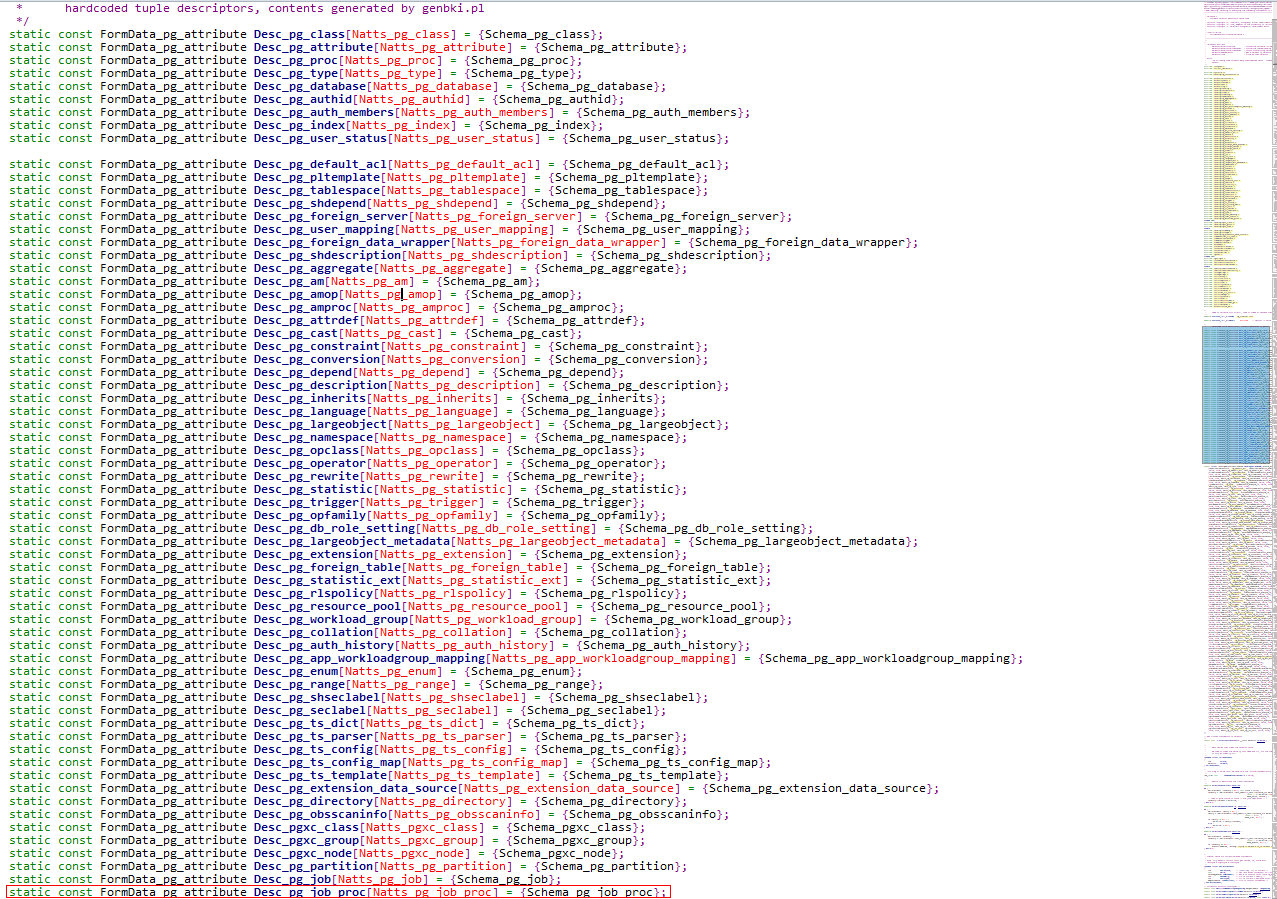This screenshot has width=1277, height=899.
Task: Click Desc_pg_ts_dict identifier
Action: 306,723
